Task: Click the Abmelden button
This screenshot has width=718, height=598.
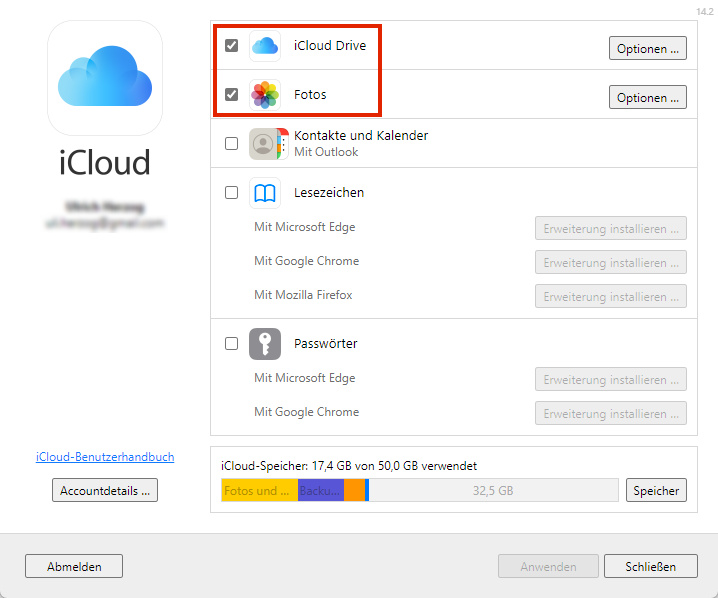Action: [x=74, y=566]
